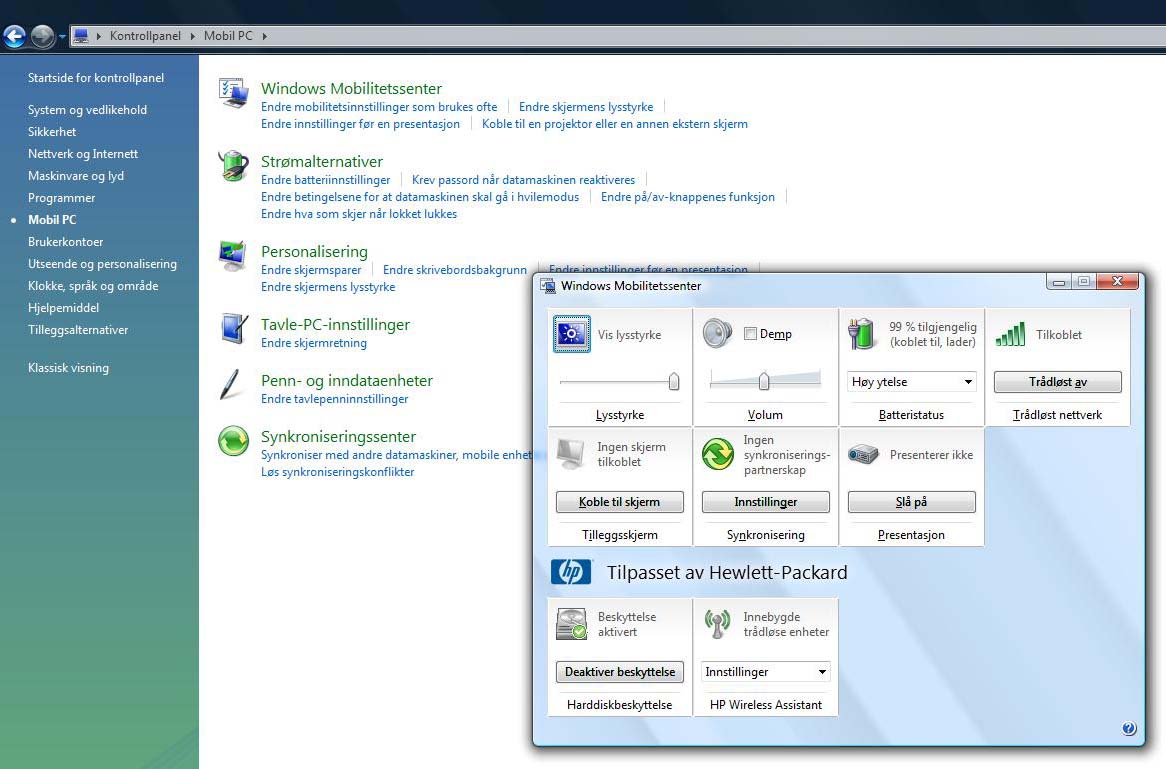1166x769 pixels.
Task: Click the Tavle-PC-innstillinger icon
Action: click(x=233, y=328)
